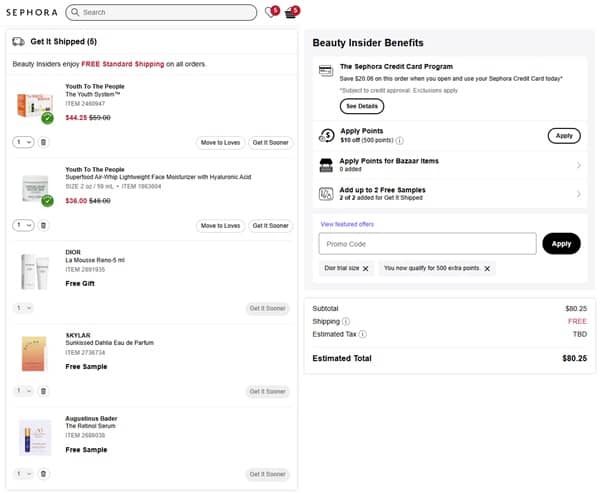Open quantity dropdown for Skylar Sunkissed Dahlia
The width and height of the screenshot is (600, 494).
pos(23,391)
